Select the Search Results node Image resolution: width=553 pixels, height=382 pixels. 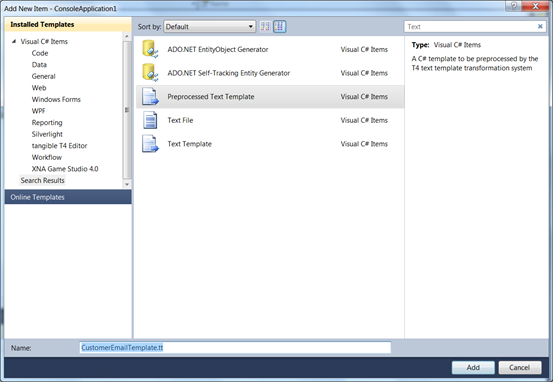click(42, 181)
